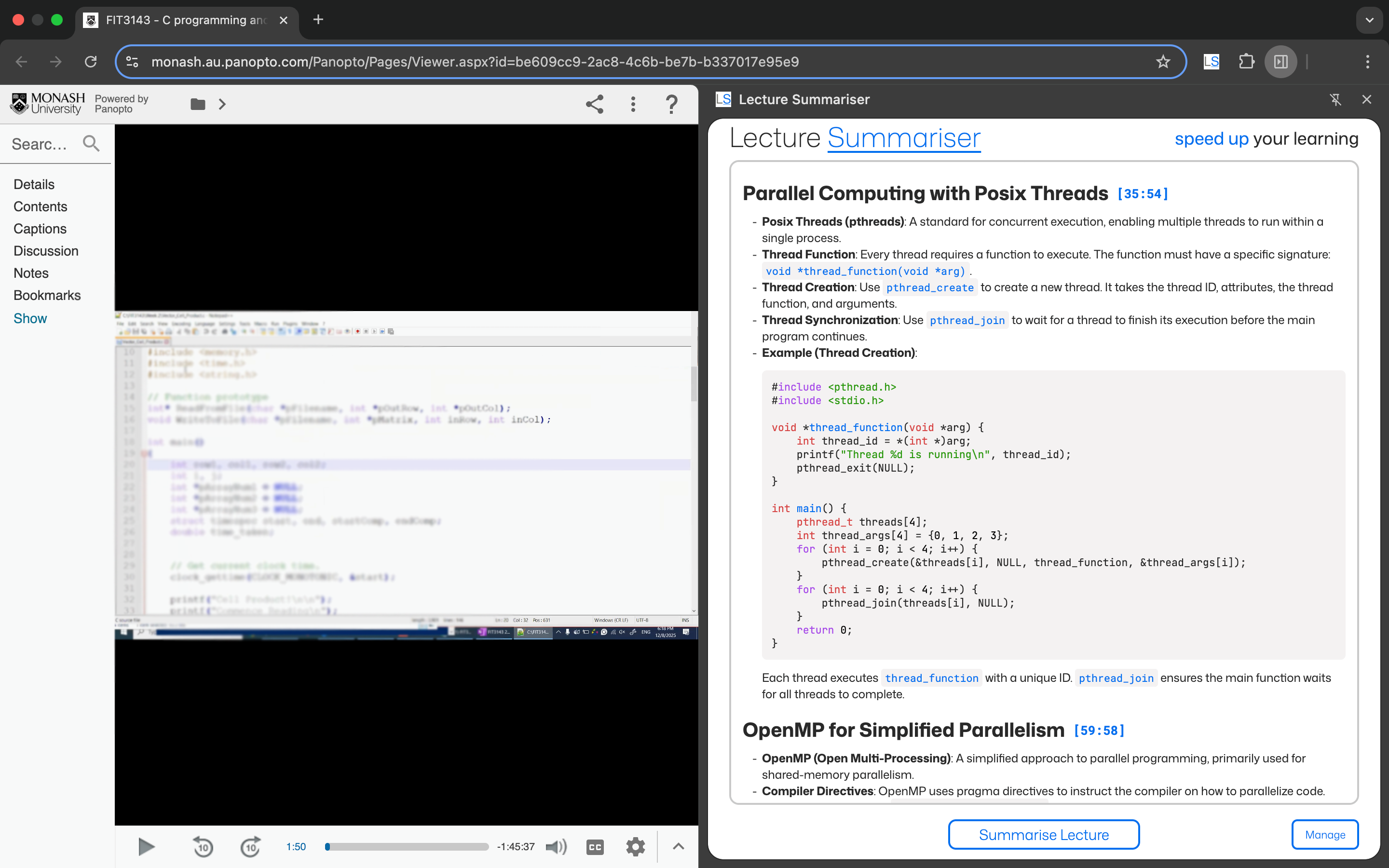Seek using the video progress bar
1389x868 pixels.
click(405, 846)
